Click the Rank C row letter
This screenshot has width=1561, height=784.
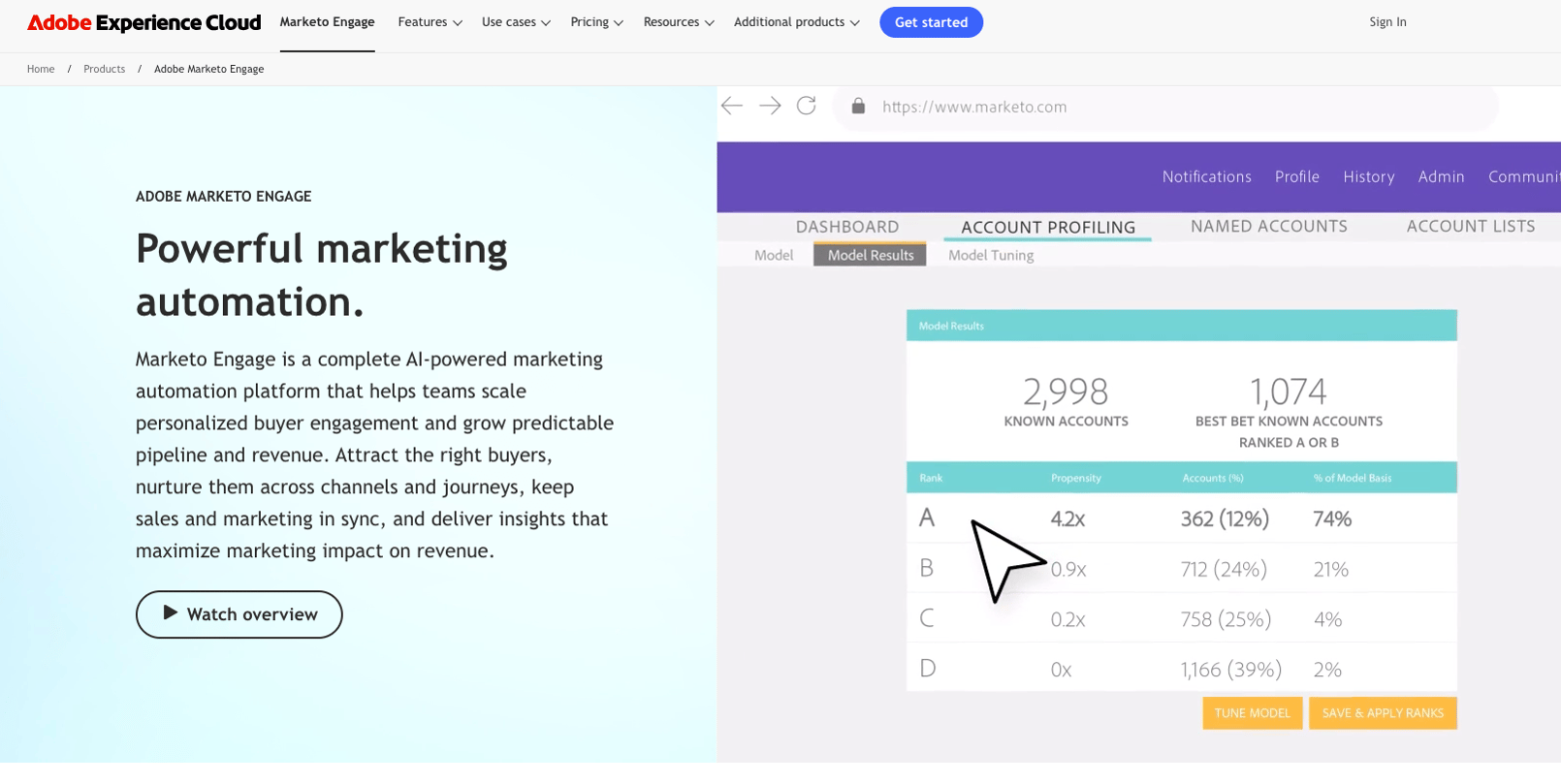click(x=927, y=618)
